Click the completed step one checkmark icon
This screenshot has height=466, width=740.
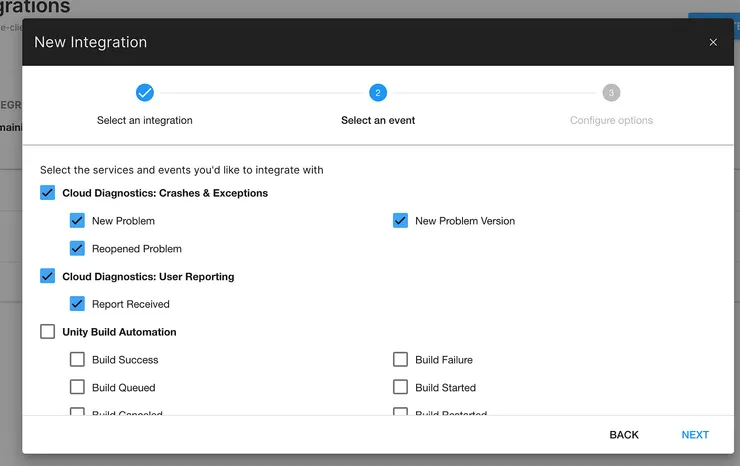145,93
